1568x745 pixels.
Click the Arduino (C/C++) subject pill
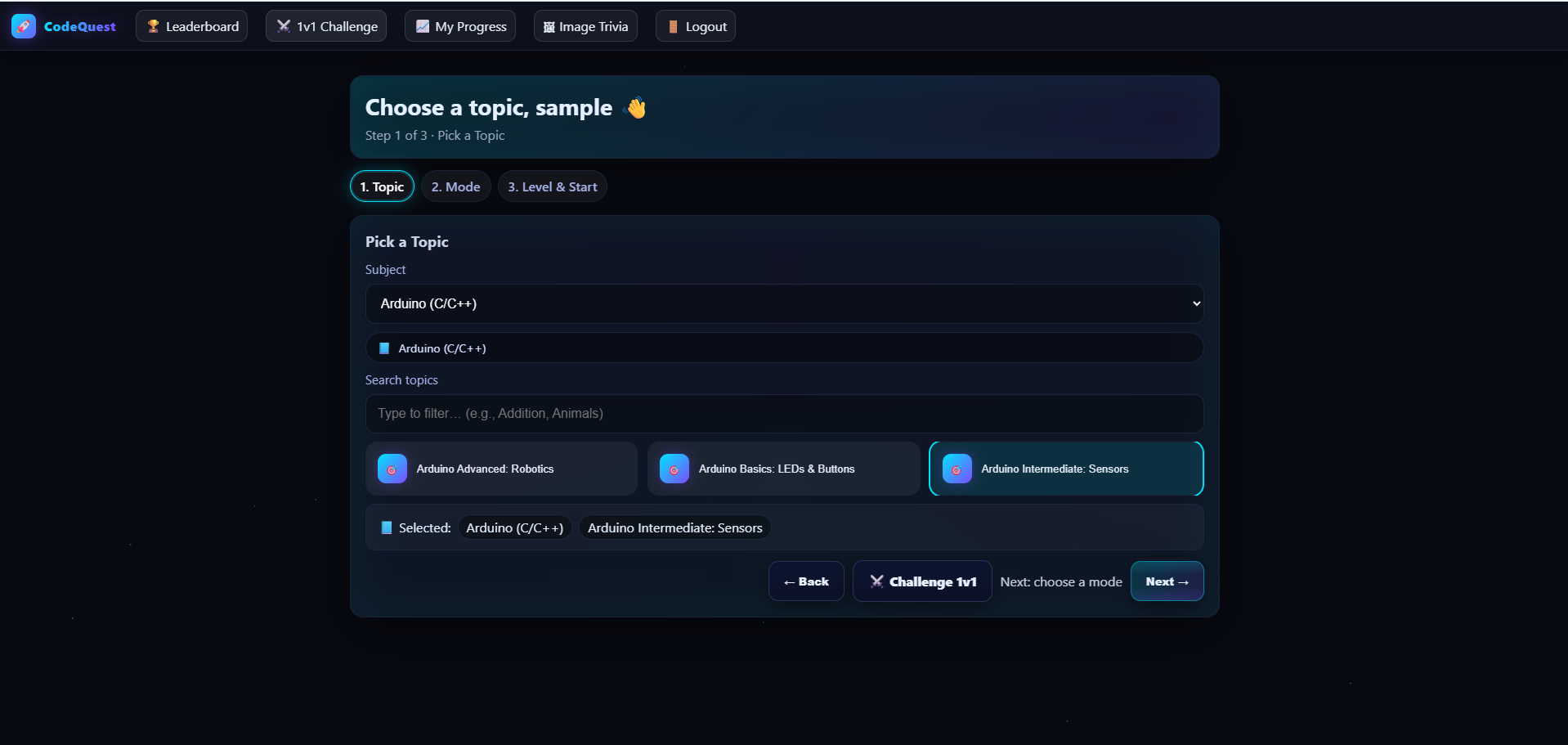[783, 348]
